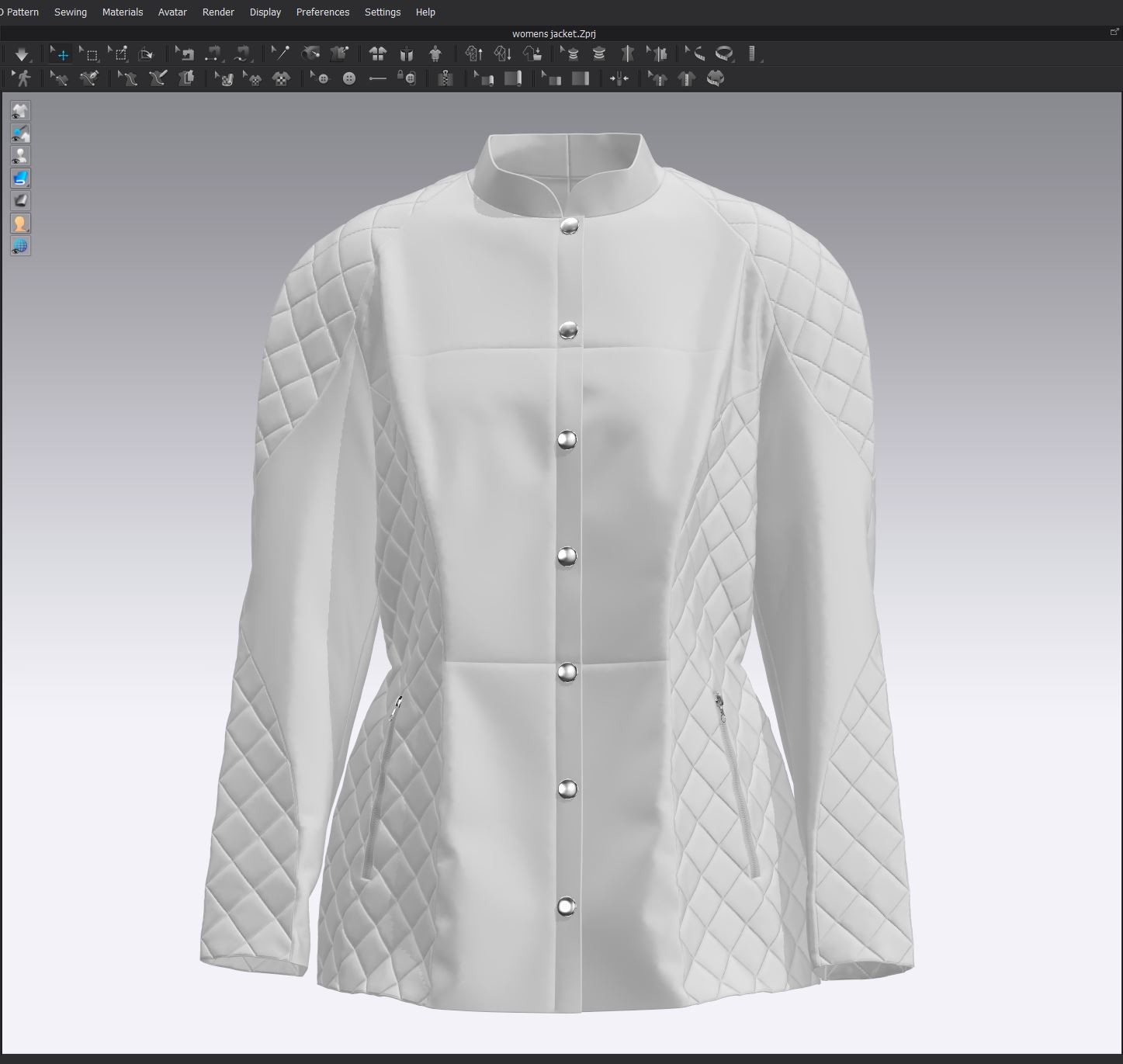Activate the Simulate tool
Image resolution: width=1123 pixels, height=1064 pixels.
click(x=23, y=54)
